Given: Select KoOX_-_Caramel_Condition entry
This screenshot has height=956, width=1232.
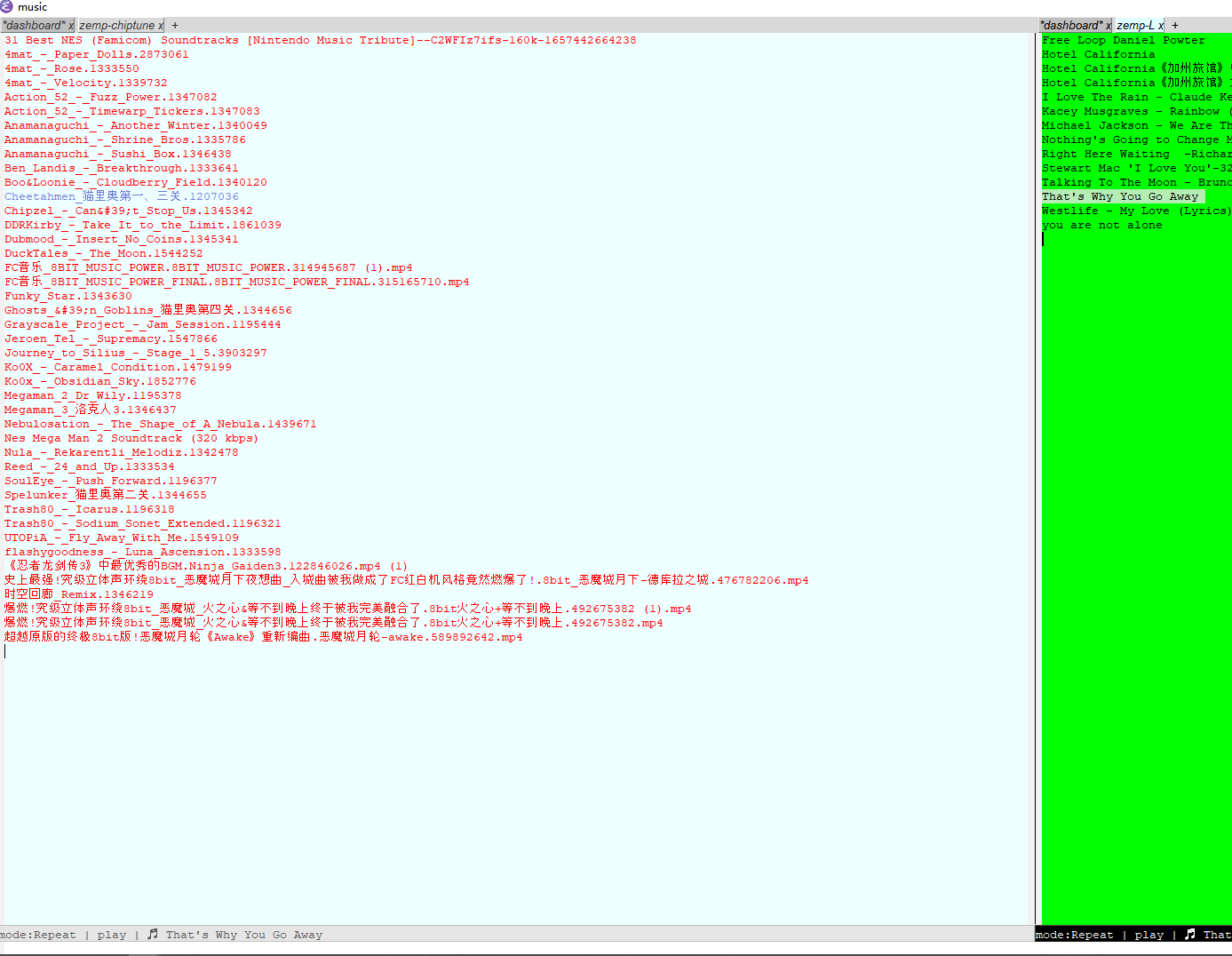Looking at the screenshot, I should [118, 367].
